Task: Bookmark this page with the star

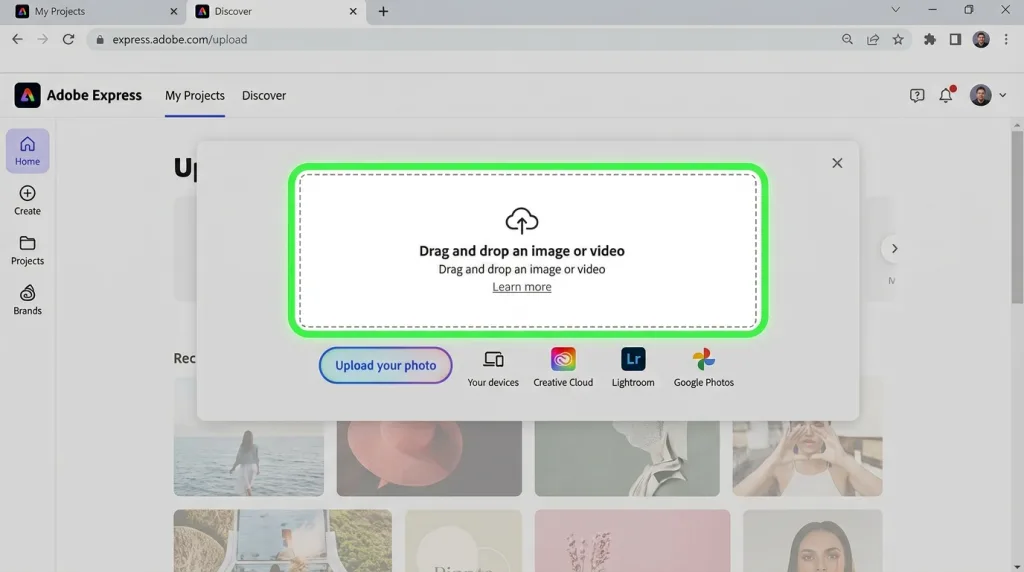Action: point(898,39)
